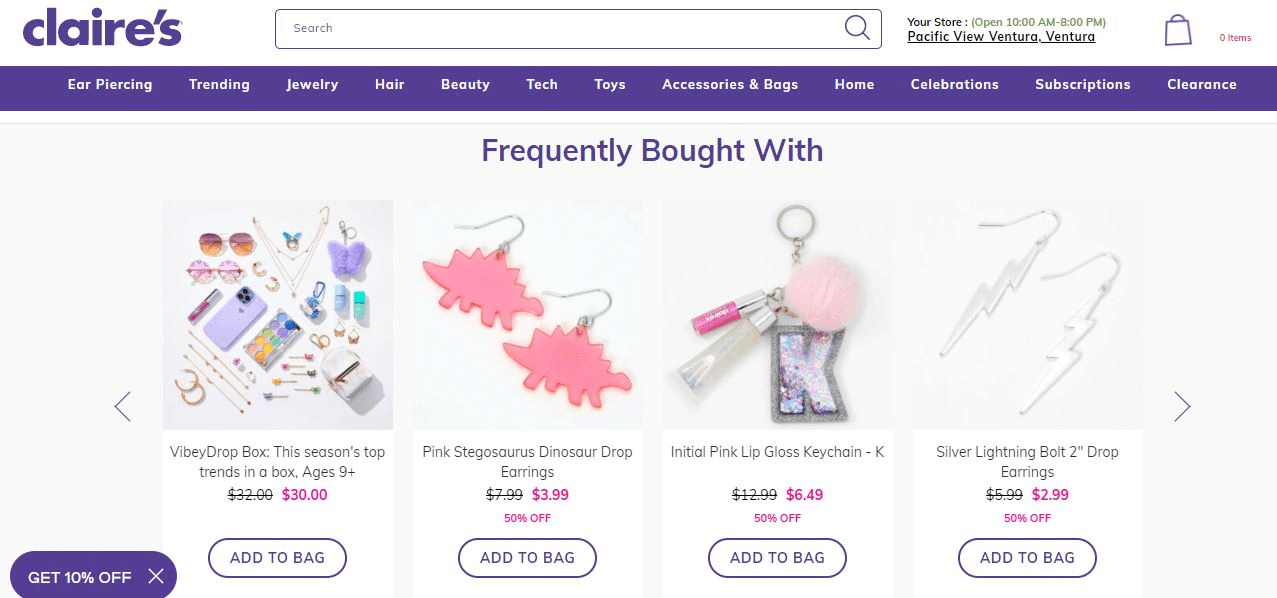The height and width of the screenshot is (598, 1277).
Task: Open the shopping bag icon
Action: coord(1178,30)
